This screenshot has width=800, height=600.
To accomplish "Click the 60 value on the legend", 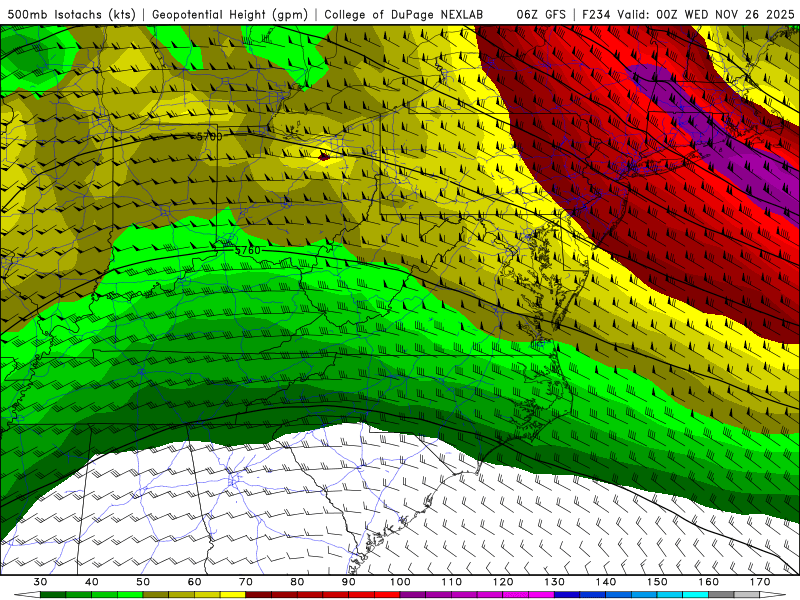I will (194, 582).
